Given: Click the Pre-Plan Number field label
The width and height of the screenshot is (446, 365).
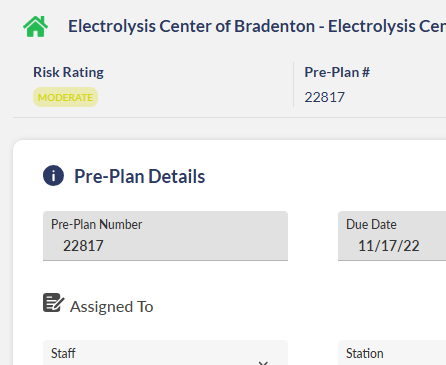Looking at the screenshot, I should [97, 224].
